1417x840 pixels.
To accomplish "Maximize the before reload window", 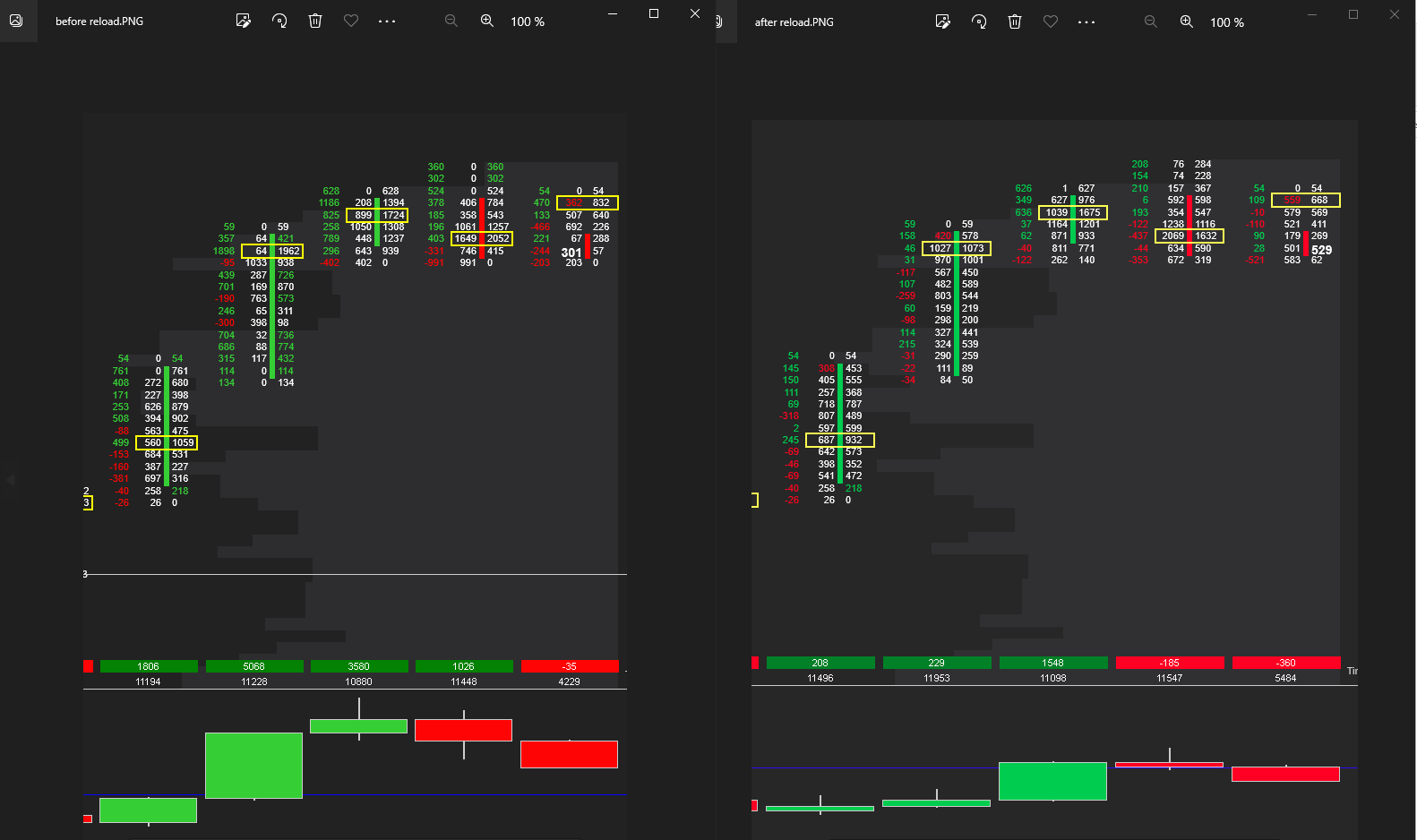I will 654,13.
